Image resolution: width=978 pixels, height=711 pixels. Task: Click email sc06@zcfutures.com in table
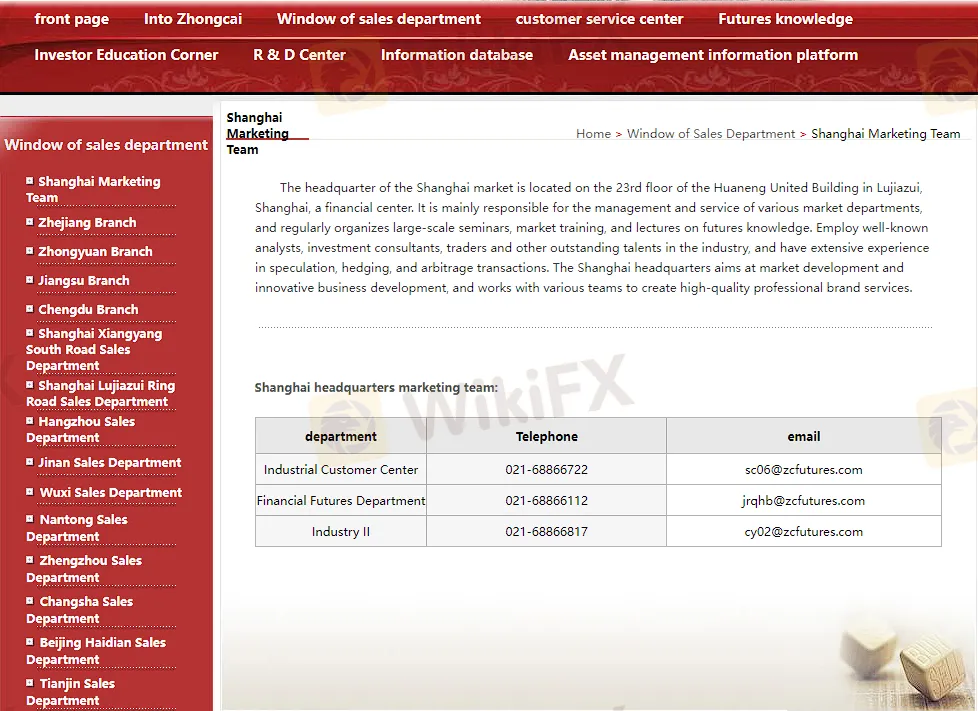[803, 470]
